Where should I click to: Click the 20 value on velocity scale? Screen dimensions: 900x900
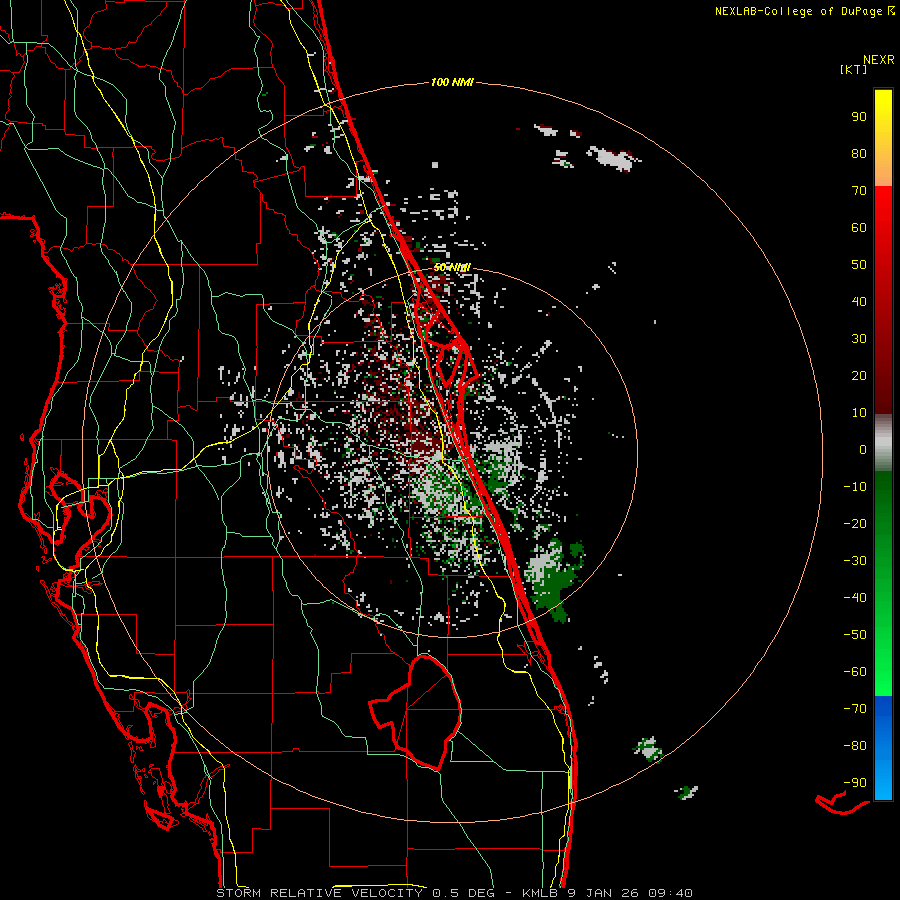pos(859,376)
